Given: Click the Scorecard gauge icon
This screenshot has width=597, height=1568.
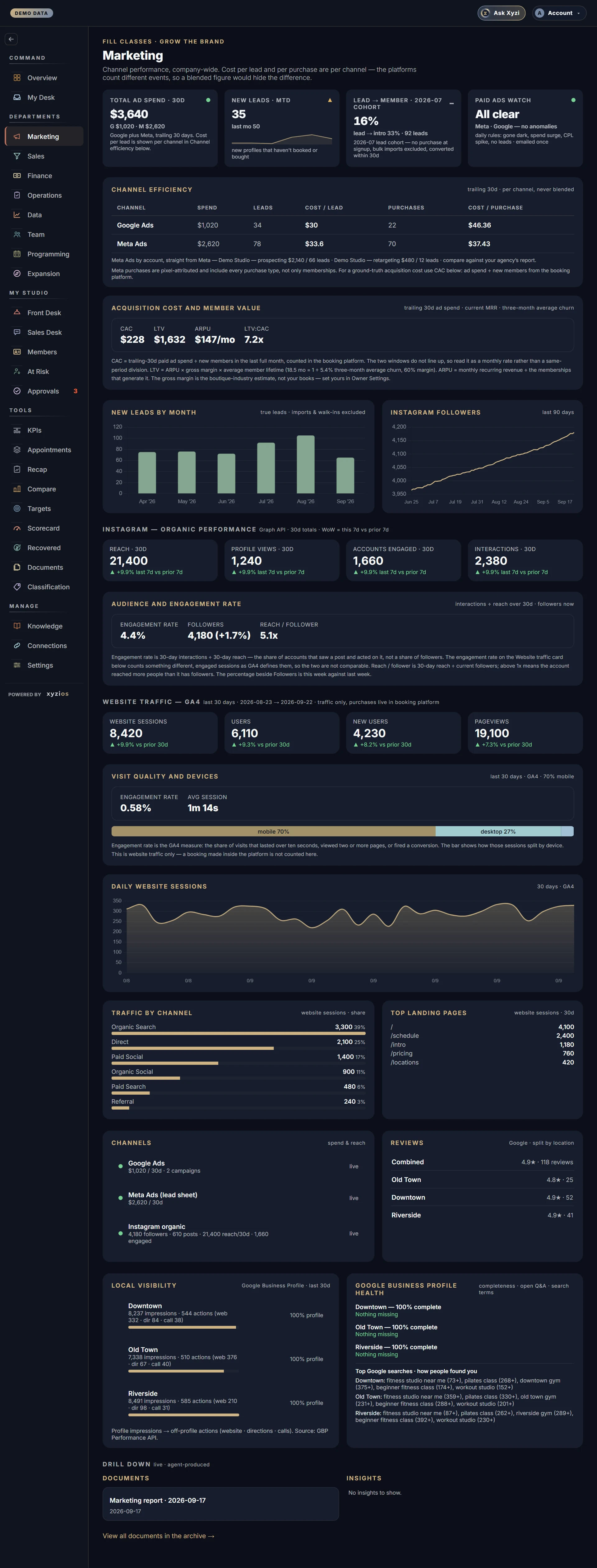Looking at the screenshot, I should 17,528.
